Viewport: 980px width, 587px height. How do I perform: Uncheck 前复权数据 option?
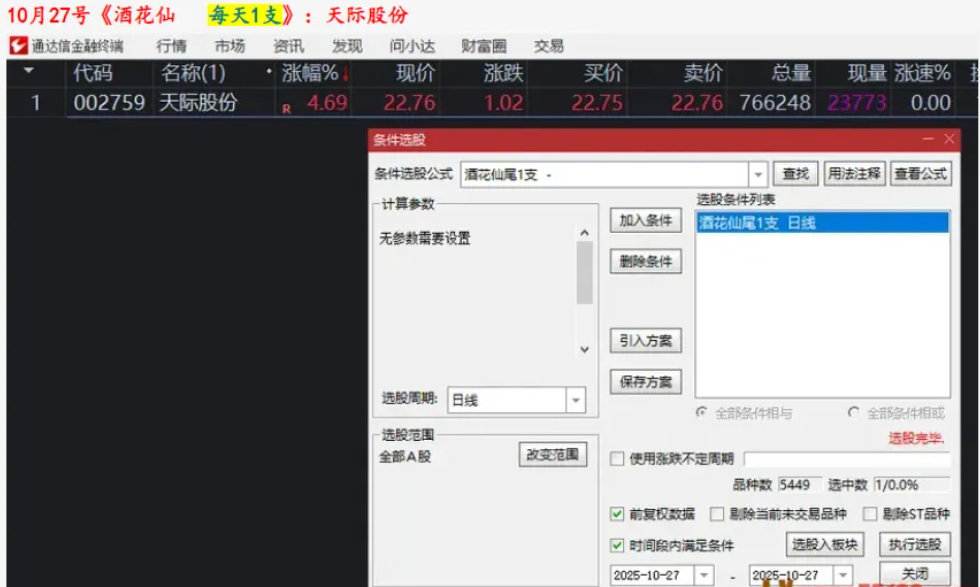point(618,514)
